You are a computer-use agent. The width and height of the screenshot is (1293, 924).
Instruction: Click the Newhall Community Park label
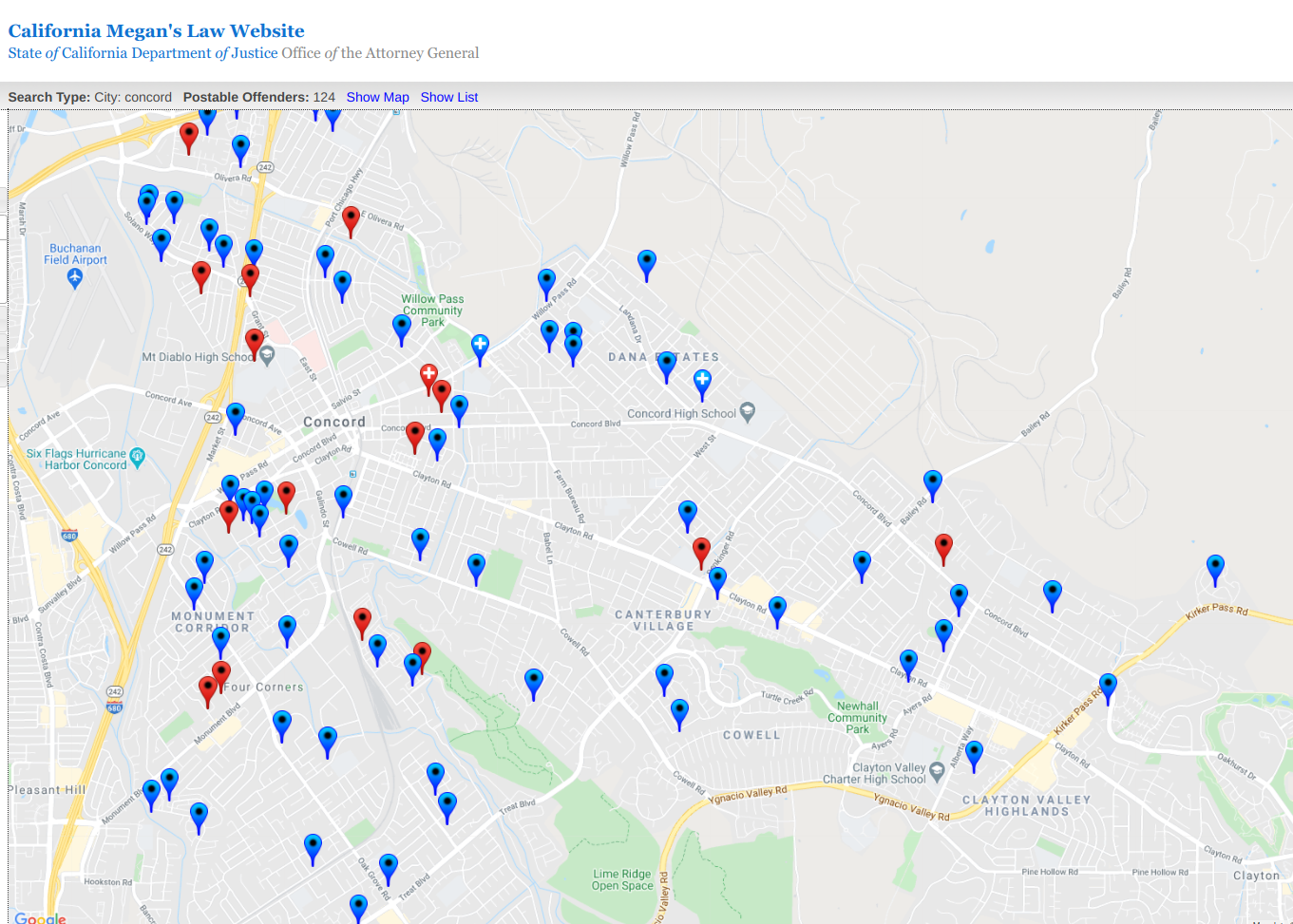pyautogui.click(x=857, y=718)
